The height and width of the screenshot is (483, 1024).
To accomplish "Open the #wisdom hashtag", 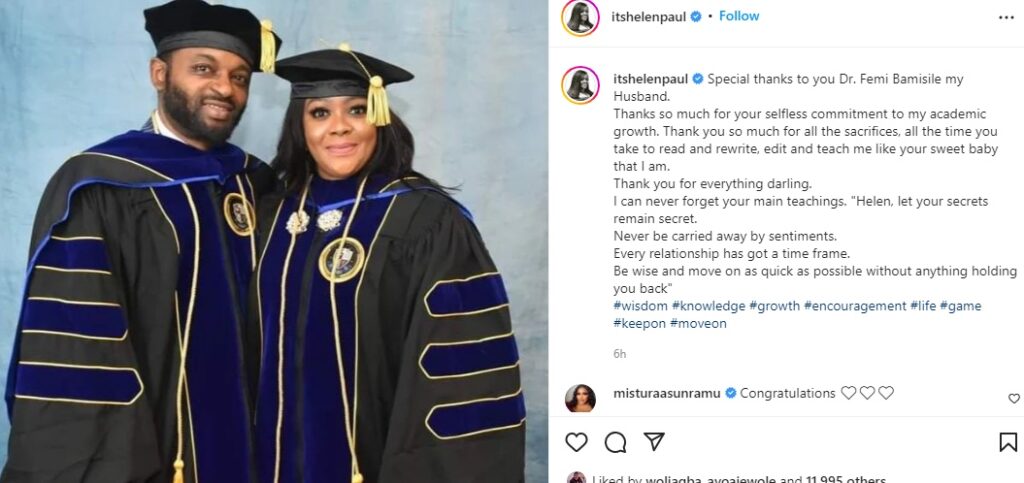I will pos(639,306).
